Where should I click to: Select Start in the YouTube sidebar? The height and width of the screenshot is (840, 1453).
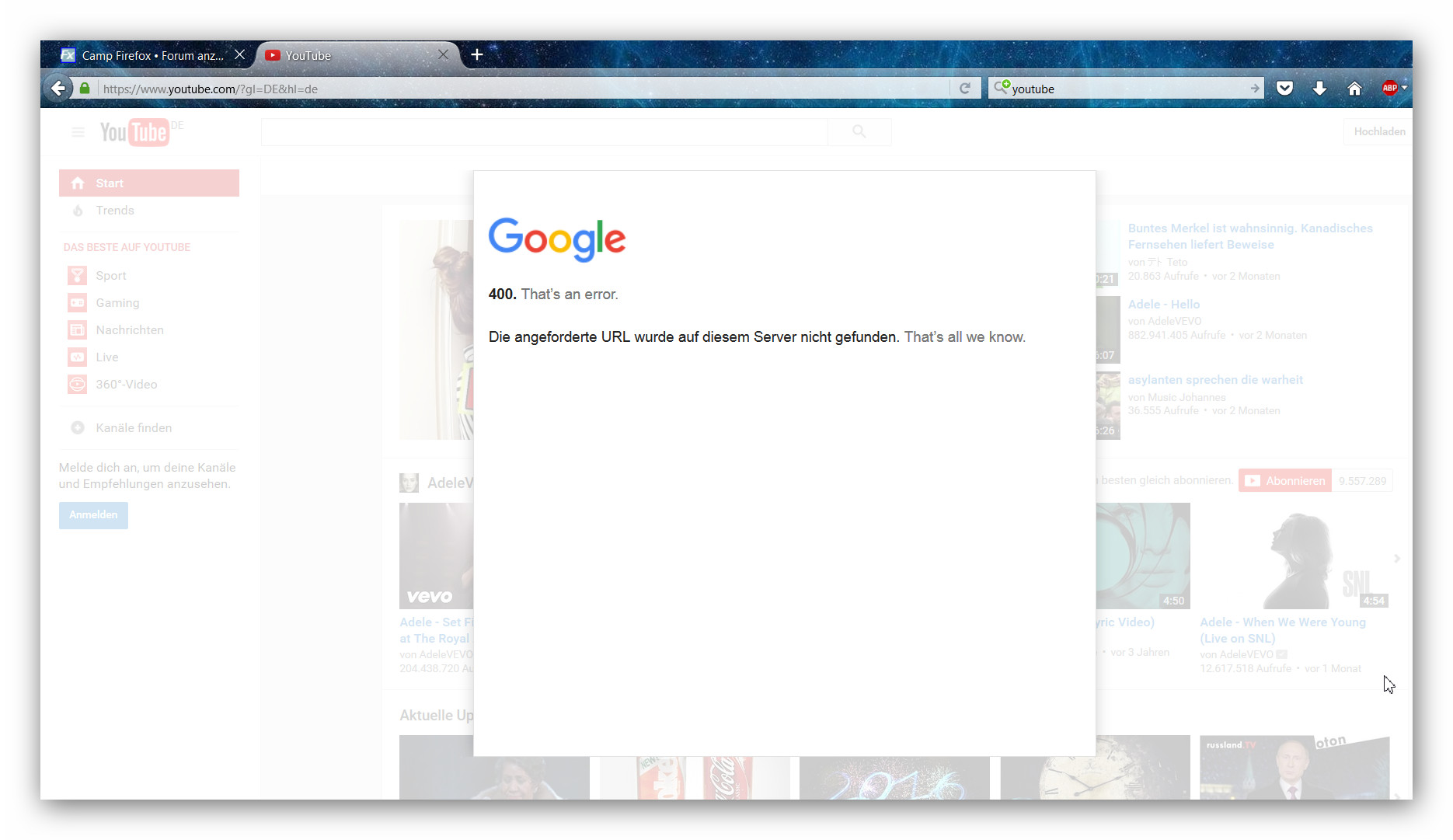pyautogui.click(x=149, y=183)
